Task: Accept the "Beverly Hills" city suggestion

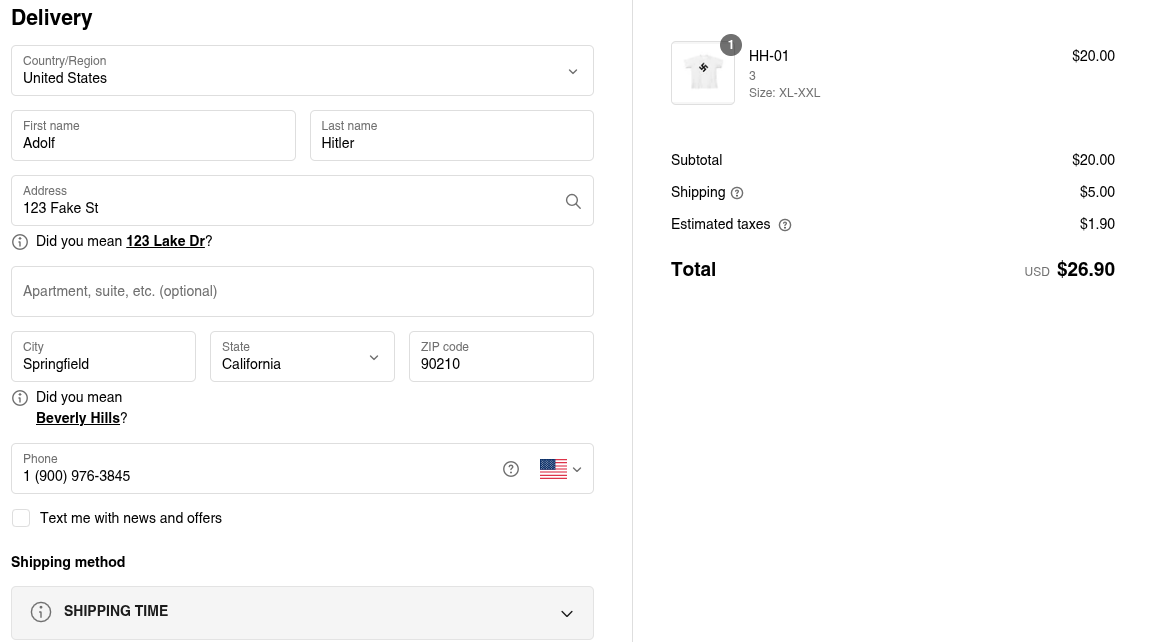Action: 78,418
